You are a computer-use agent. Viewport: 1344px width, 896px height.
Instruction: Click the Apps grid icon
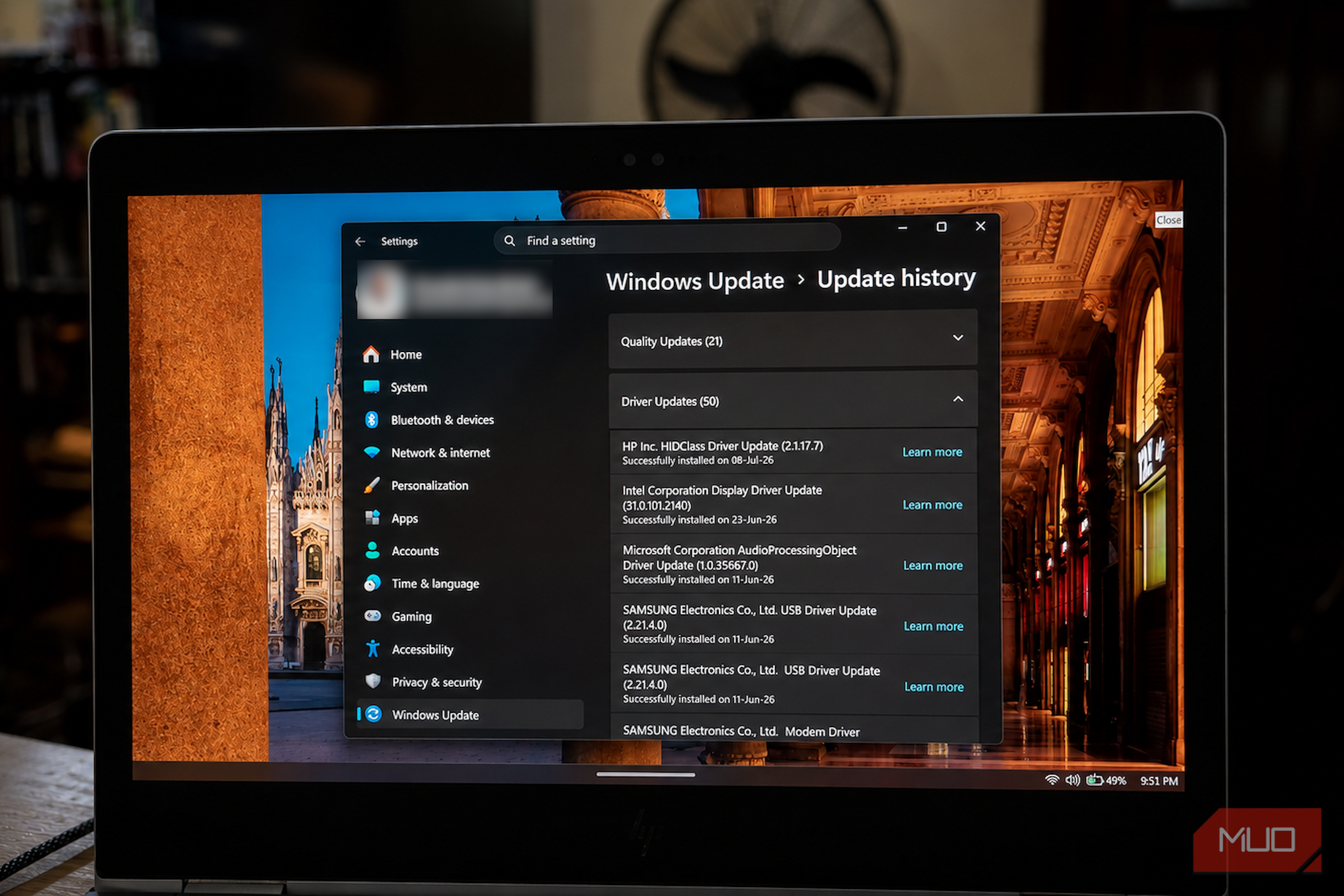tap(372, 518)
